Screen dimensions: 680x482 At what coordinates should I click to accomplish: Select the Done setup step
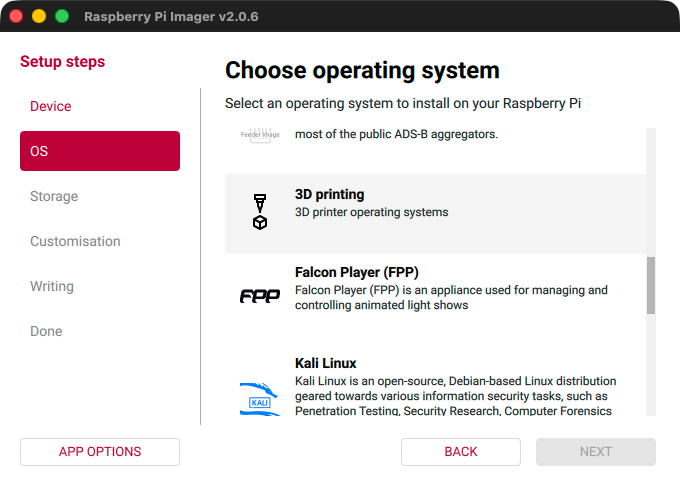(46, 331)
